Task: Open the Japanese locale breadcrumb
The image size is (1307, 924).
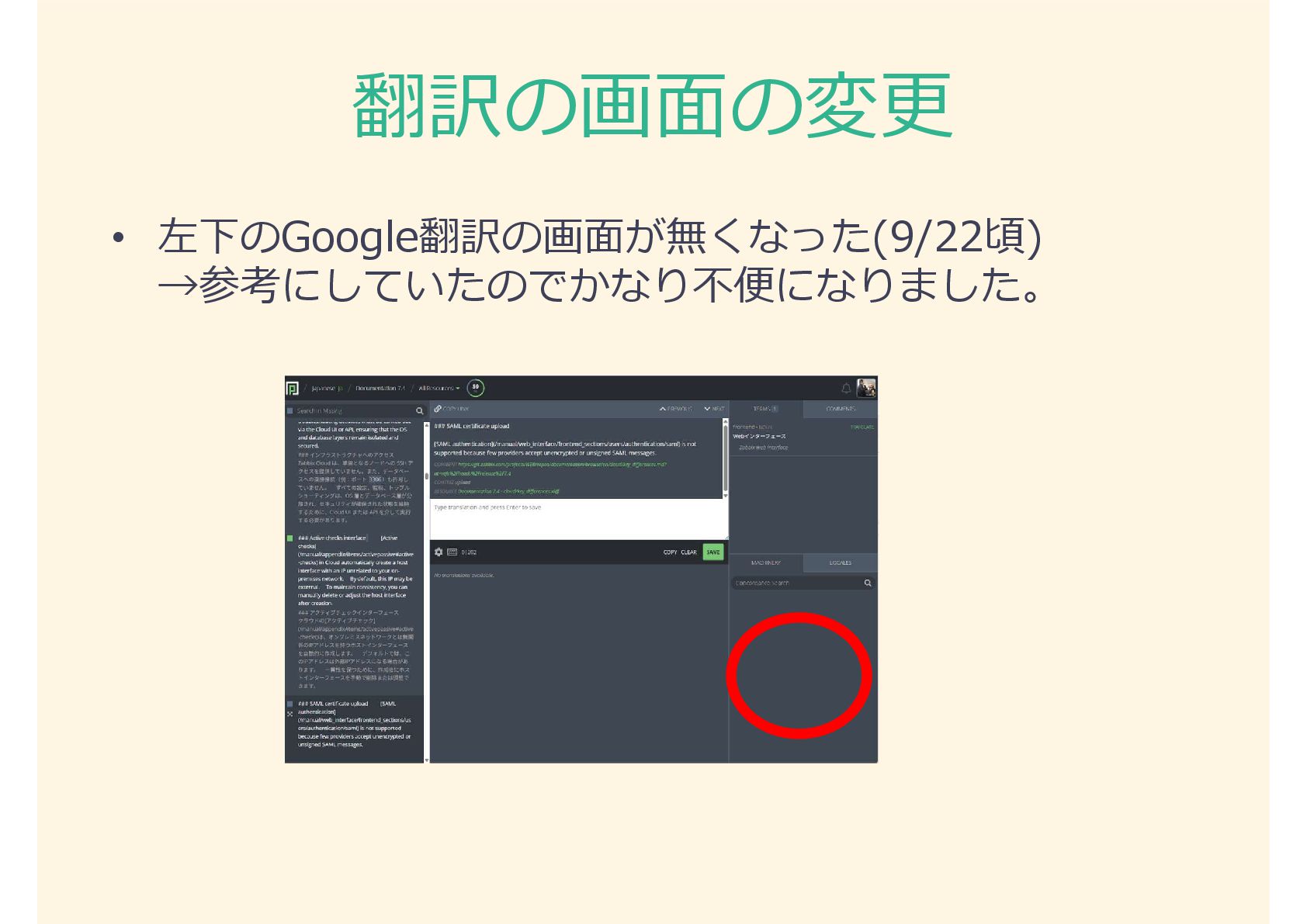Action: pos(327,388)
